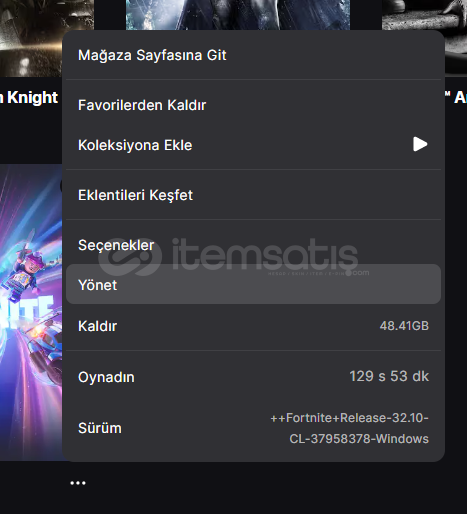
Task: Expand the Koleksiyona Ekle submenu arrow
Action: pyautogui.click(x=420, y=144)
